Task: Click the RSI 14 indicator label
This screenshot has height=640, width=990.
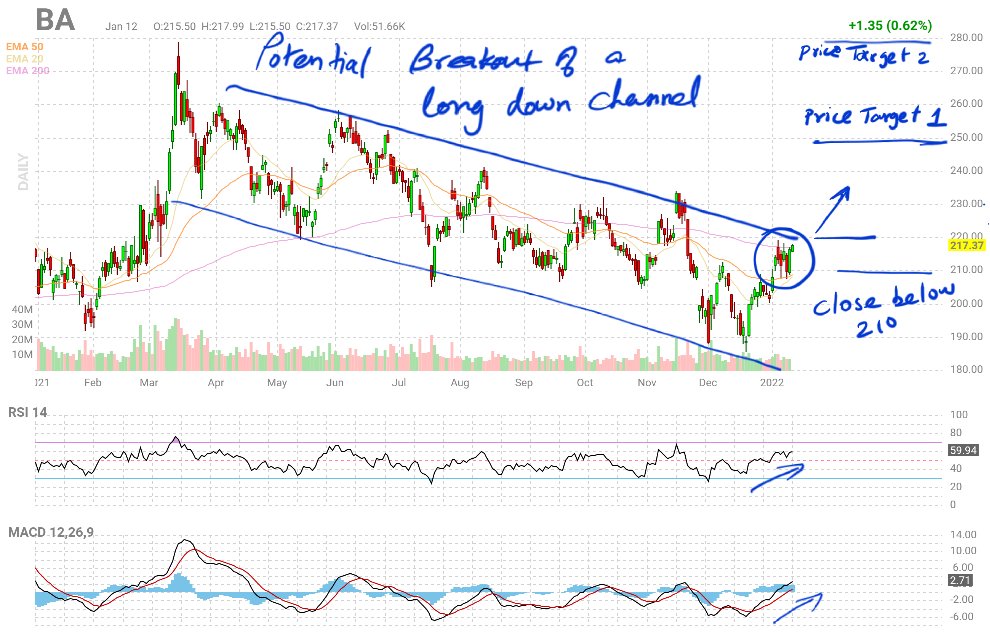Action: (x=27, y=412)
